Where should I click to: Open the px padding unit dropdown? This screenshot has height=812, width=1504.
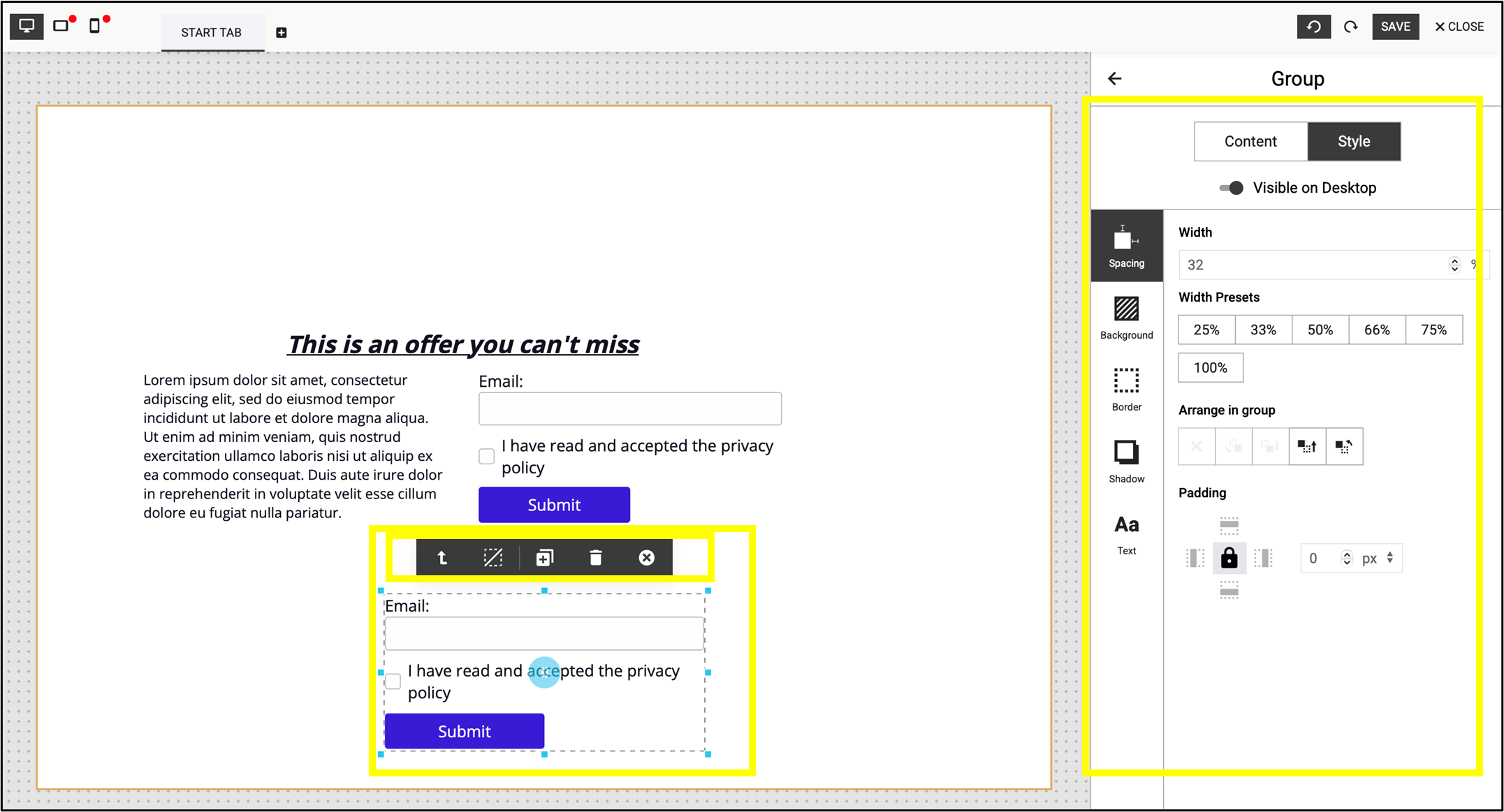pyautogui.click(x=1378, y=559)
